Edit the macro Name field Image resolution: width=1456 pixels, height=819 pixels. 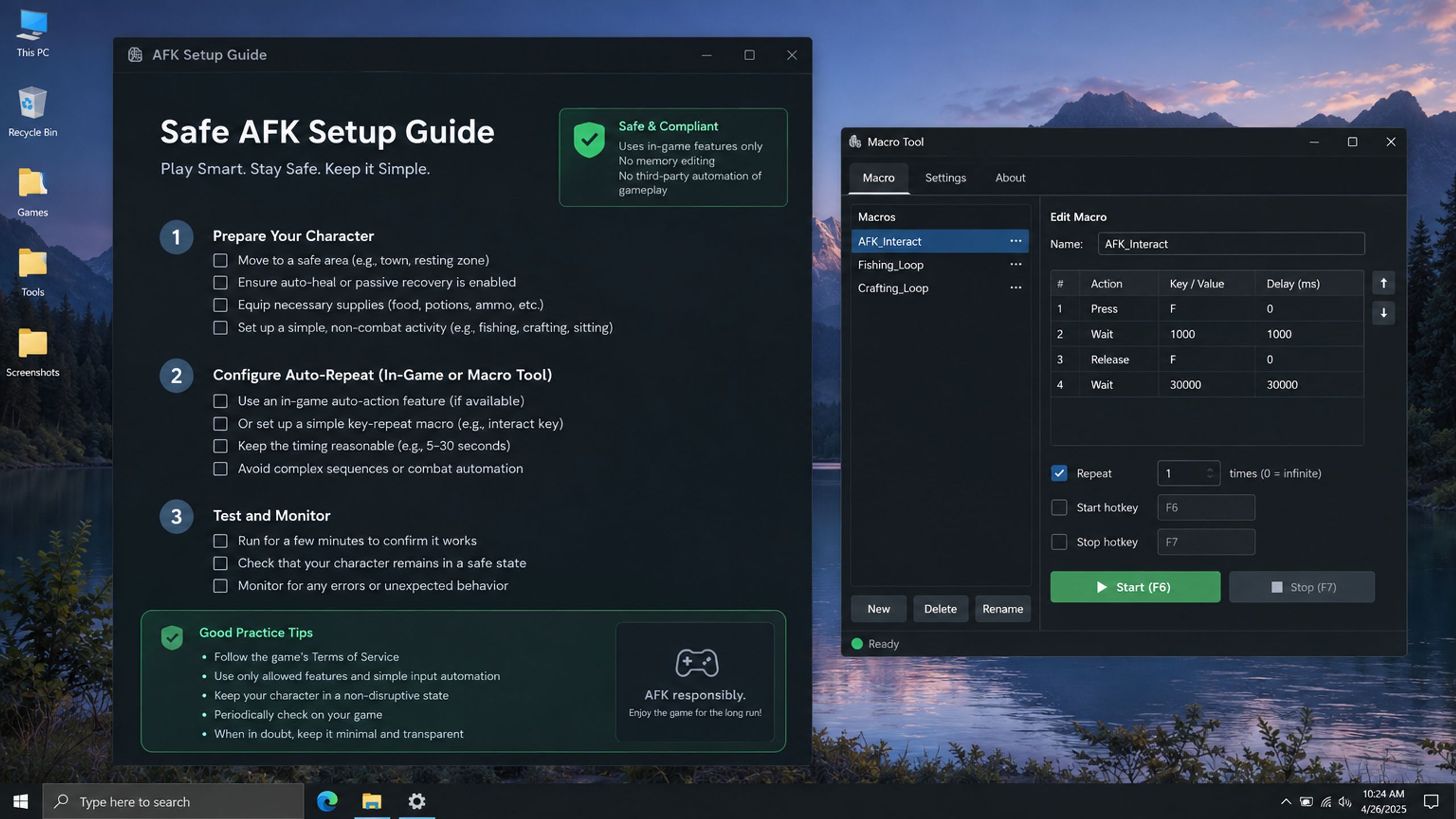click(1231, 244)
